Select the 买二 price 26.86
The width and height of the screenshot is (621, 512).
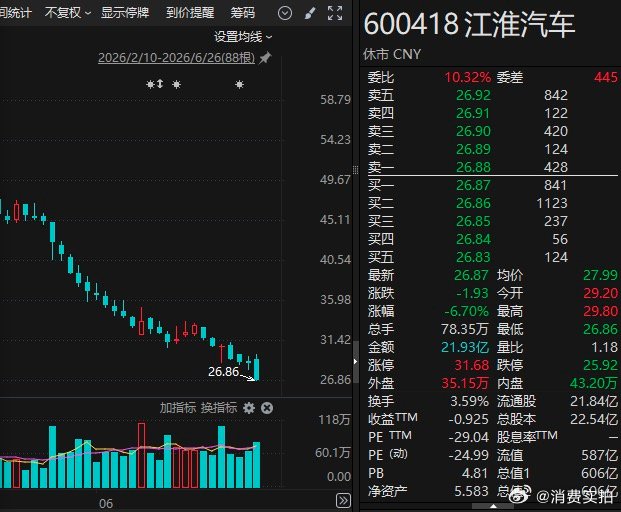point(473,204)
